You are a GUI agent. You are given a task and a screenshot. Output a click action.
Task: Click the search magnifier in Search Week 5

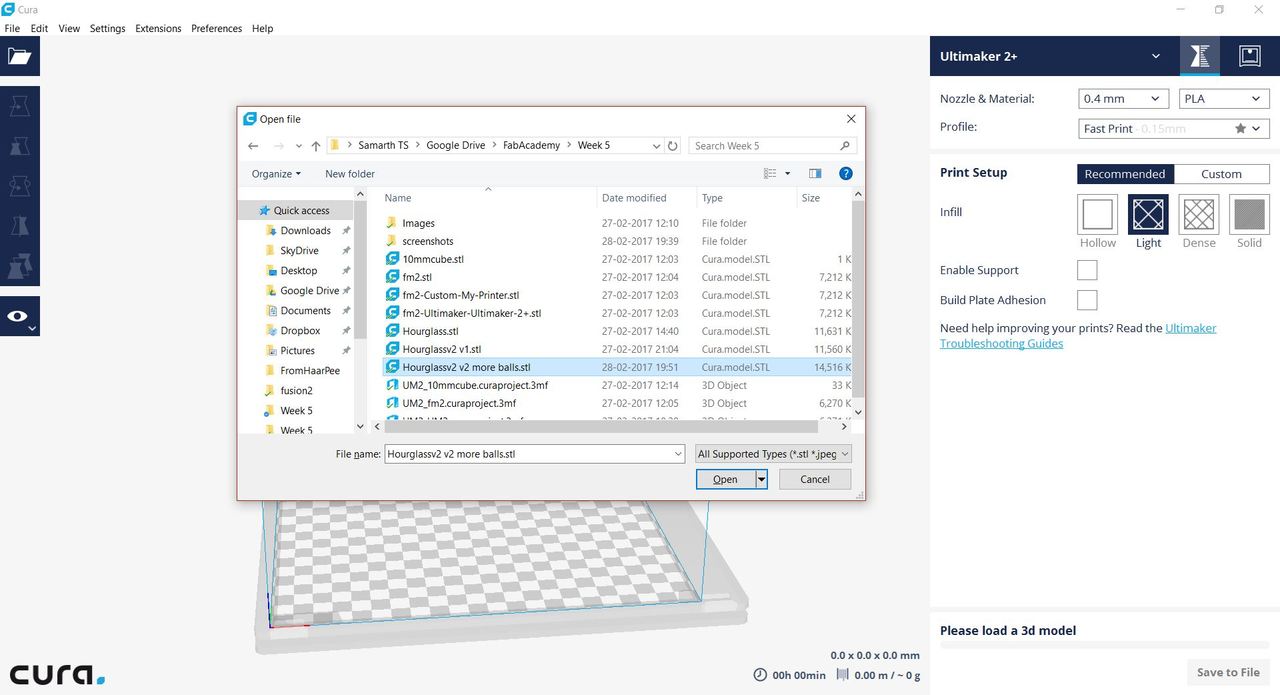pos(846,146)
